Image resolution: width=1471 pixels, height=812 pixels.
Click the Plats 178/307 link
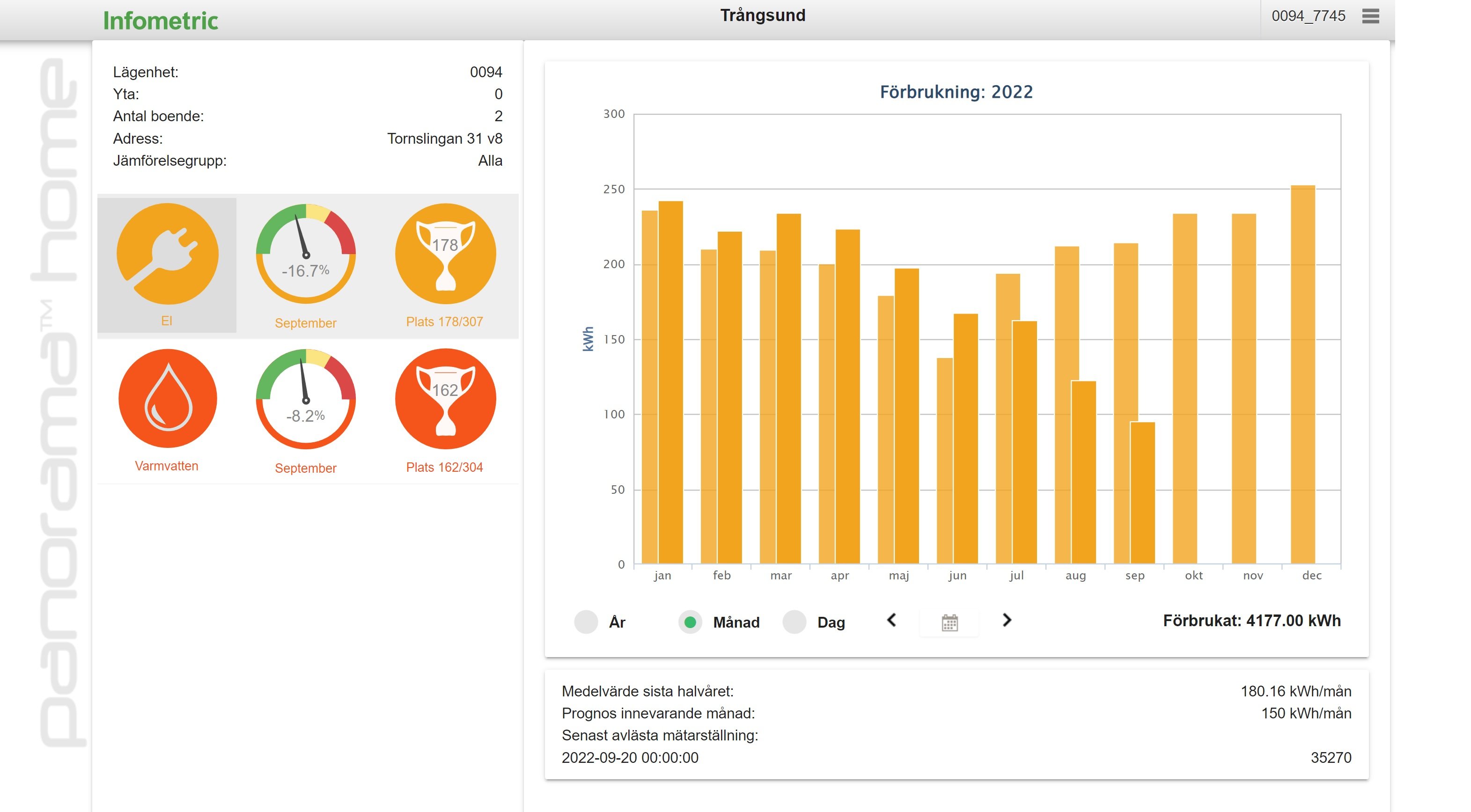[x=444, y=322]
